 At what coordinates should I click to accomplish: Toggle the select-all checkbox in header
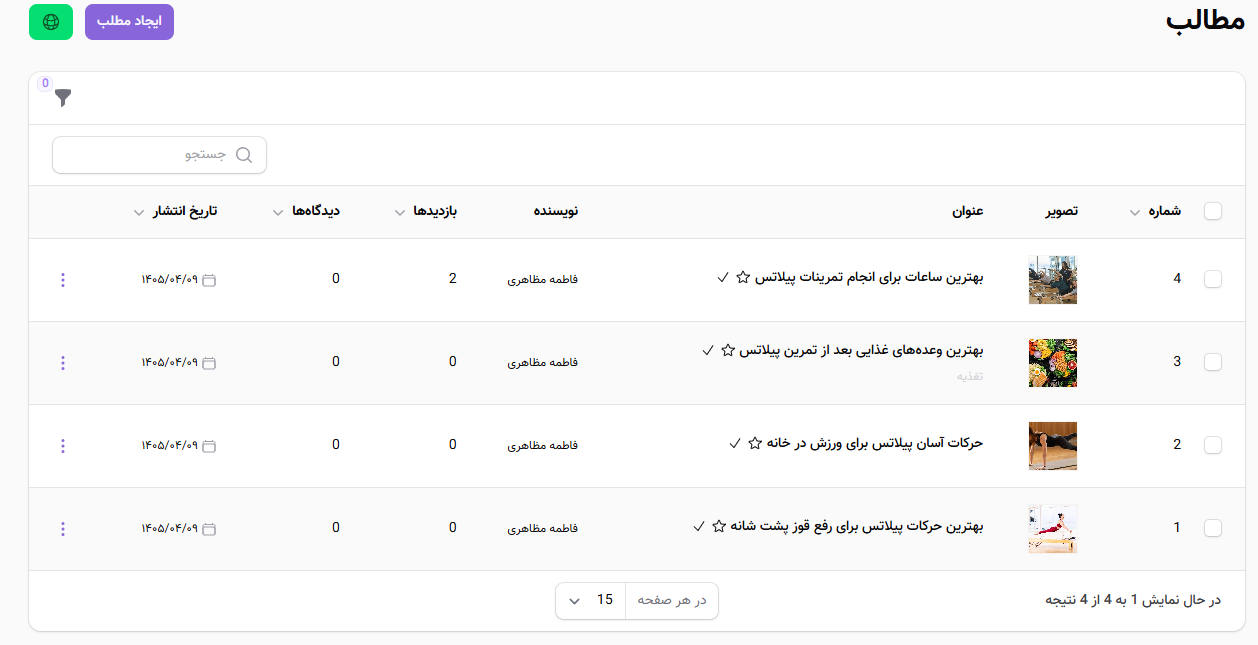pyautogui.click(x=1213, y=211)
